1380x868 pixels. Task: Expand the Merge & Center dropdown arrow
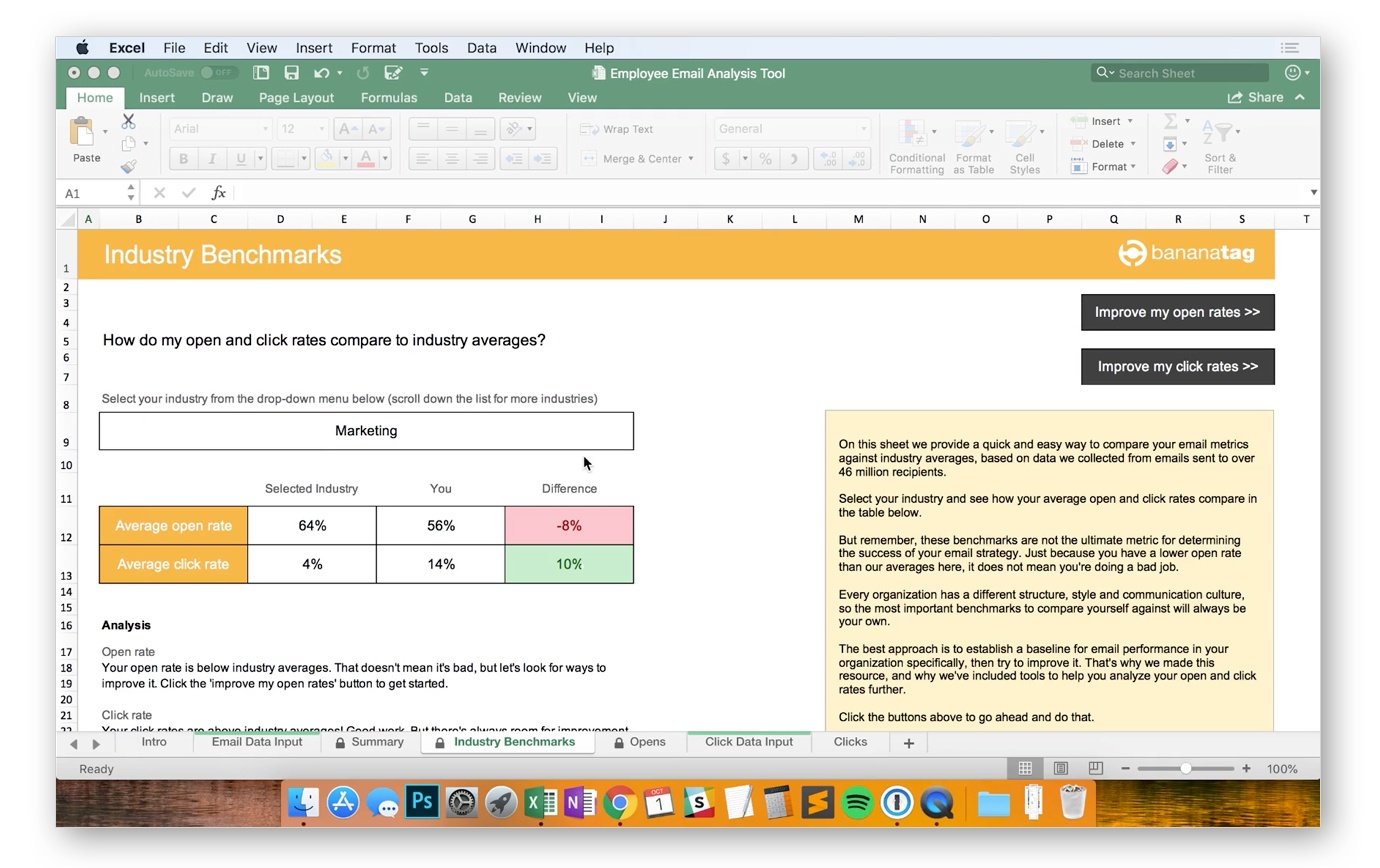(690, 159)
